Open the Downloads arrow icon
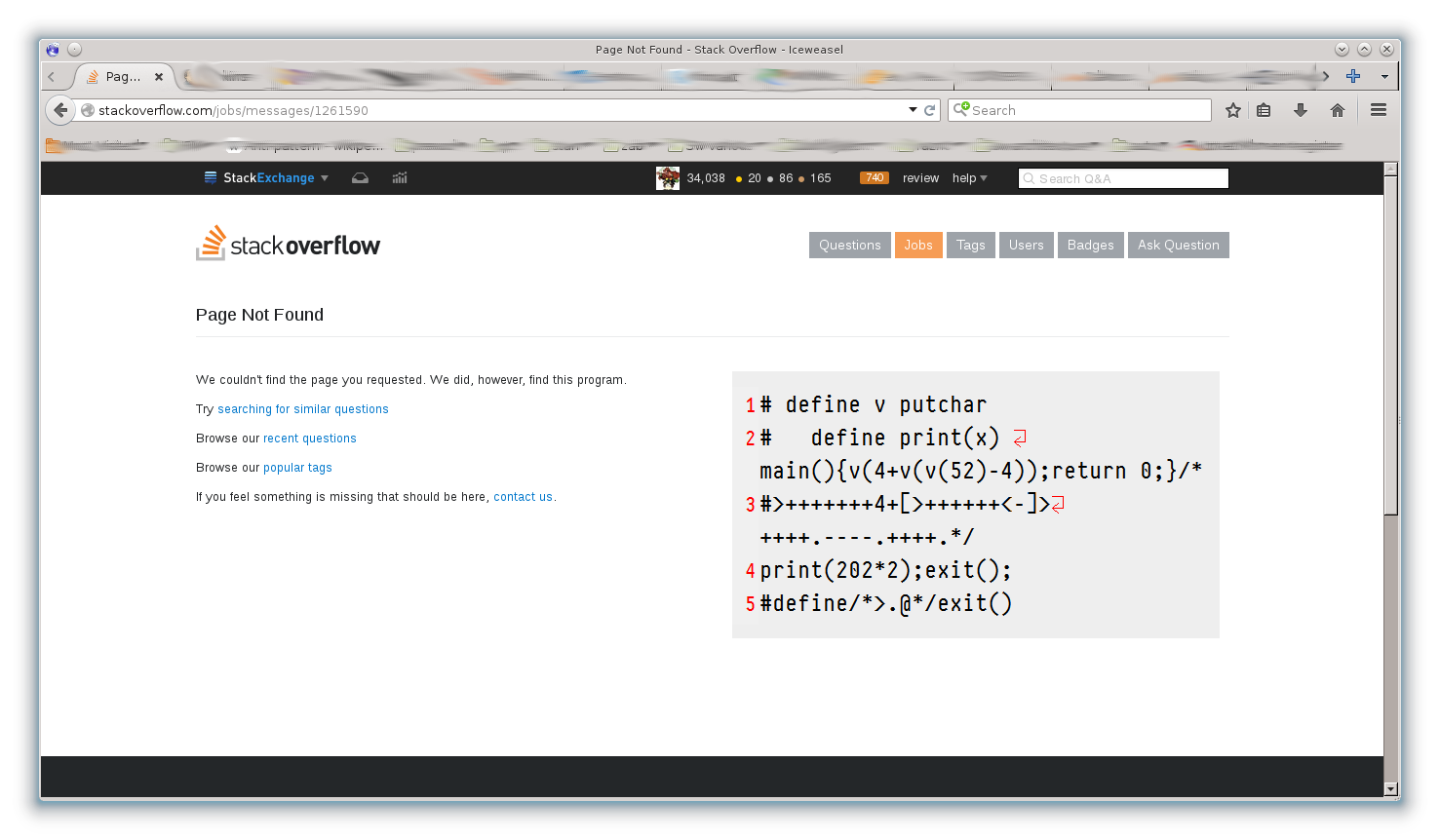This screenshot has height=840, width=1440. 1301,110
